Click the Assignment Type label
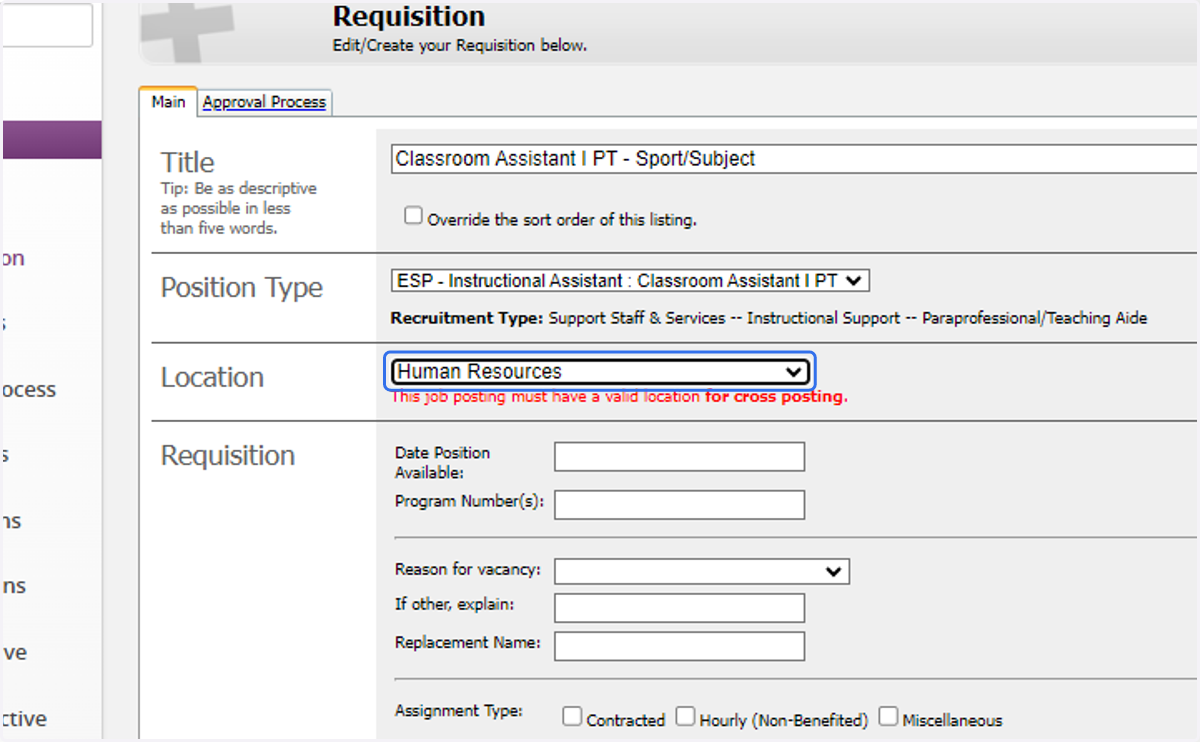Viewport: 1200px width, 742px height. coord(459,712)
